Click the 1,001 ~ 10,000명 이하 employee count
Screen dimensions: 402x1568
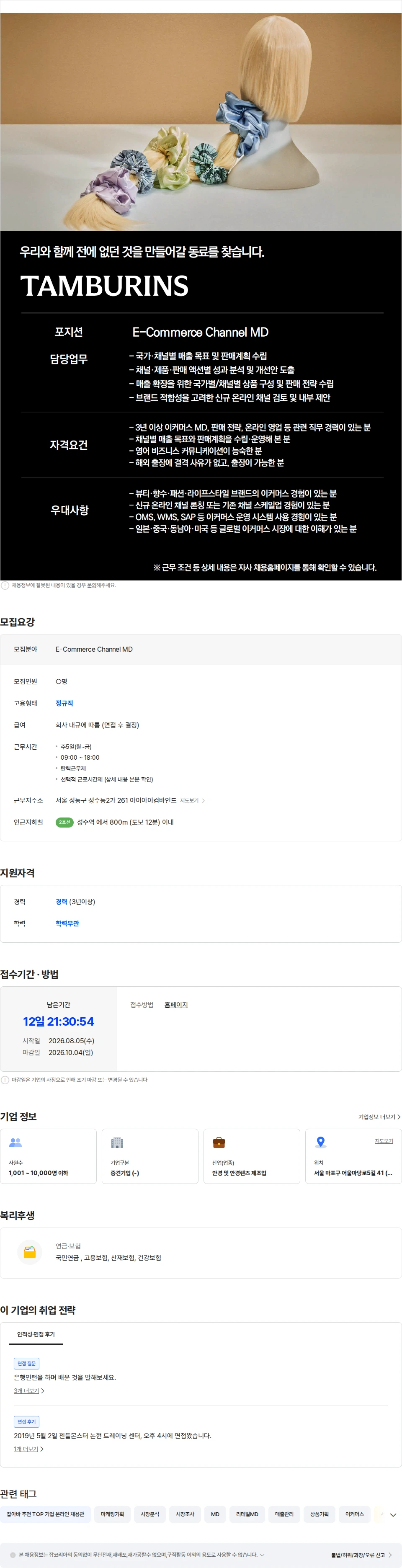click(38, 1173)
